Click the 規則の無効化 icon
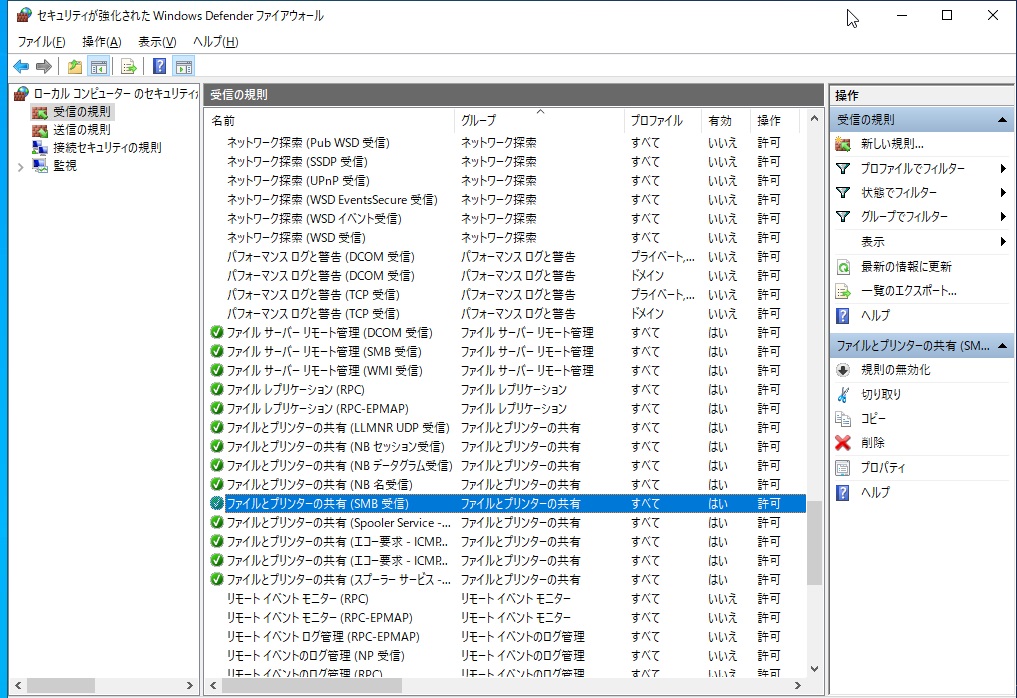 843,370
